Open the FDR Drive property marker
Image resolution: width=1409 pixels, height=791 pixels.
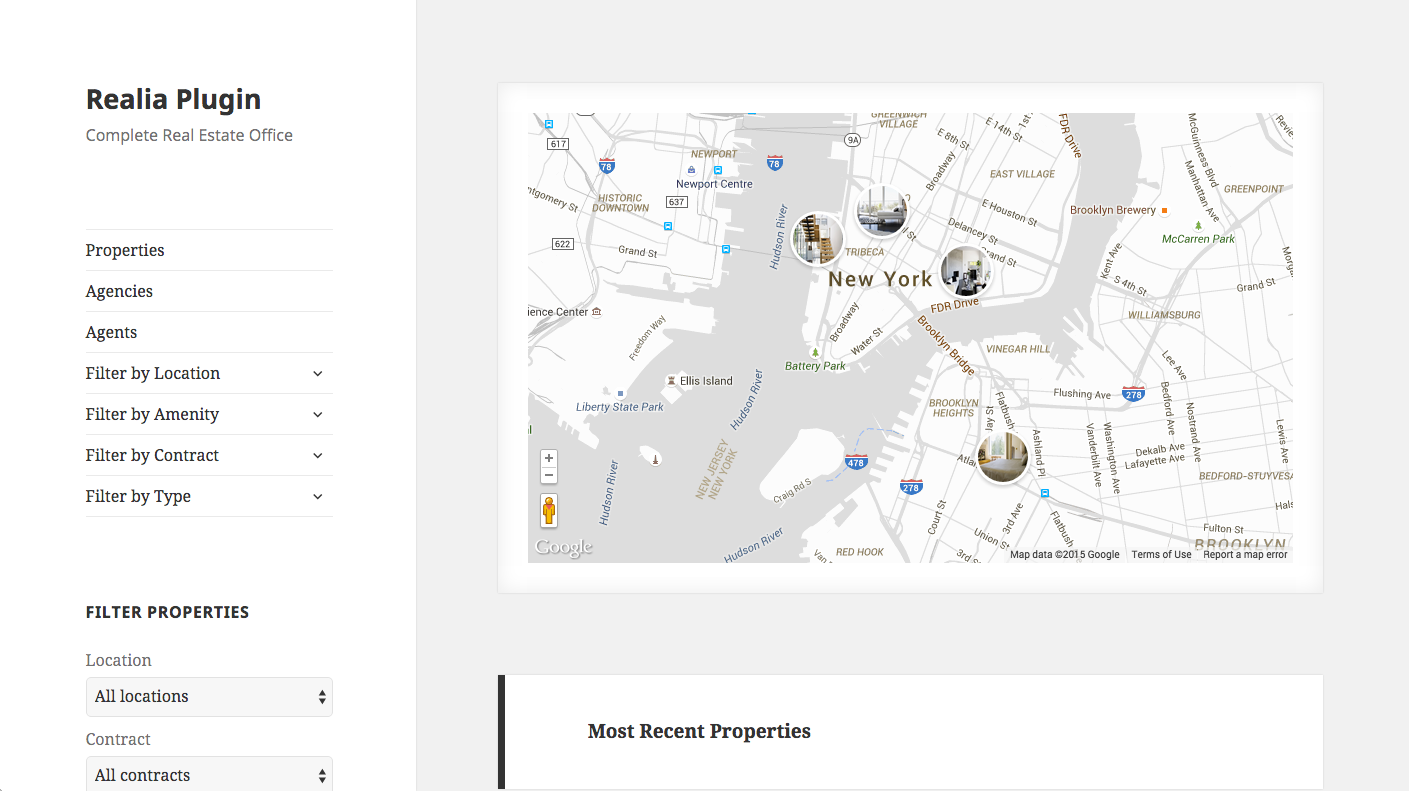[x=966, y=271]
